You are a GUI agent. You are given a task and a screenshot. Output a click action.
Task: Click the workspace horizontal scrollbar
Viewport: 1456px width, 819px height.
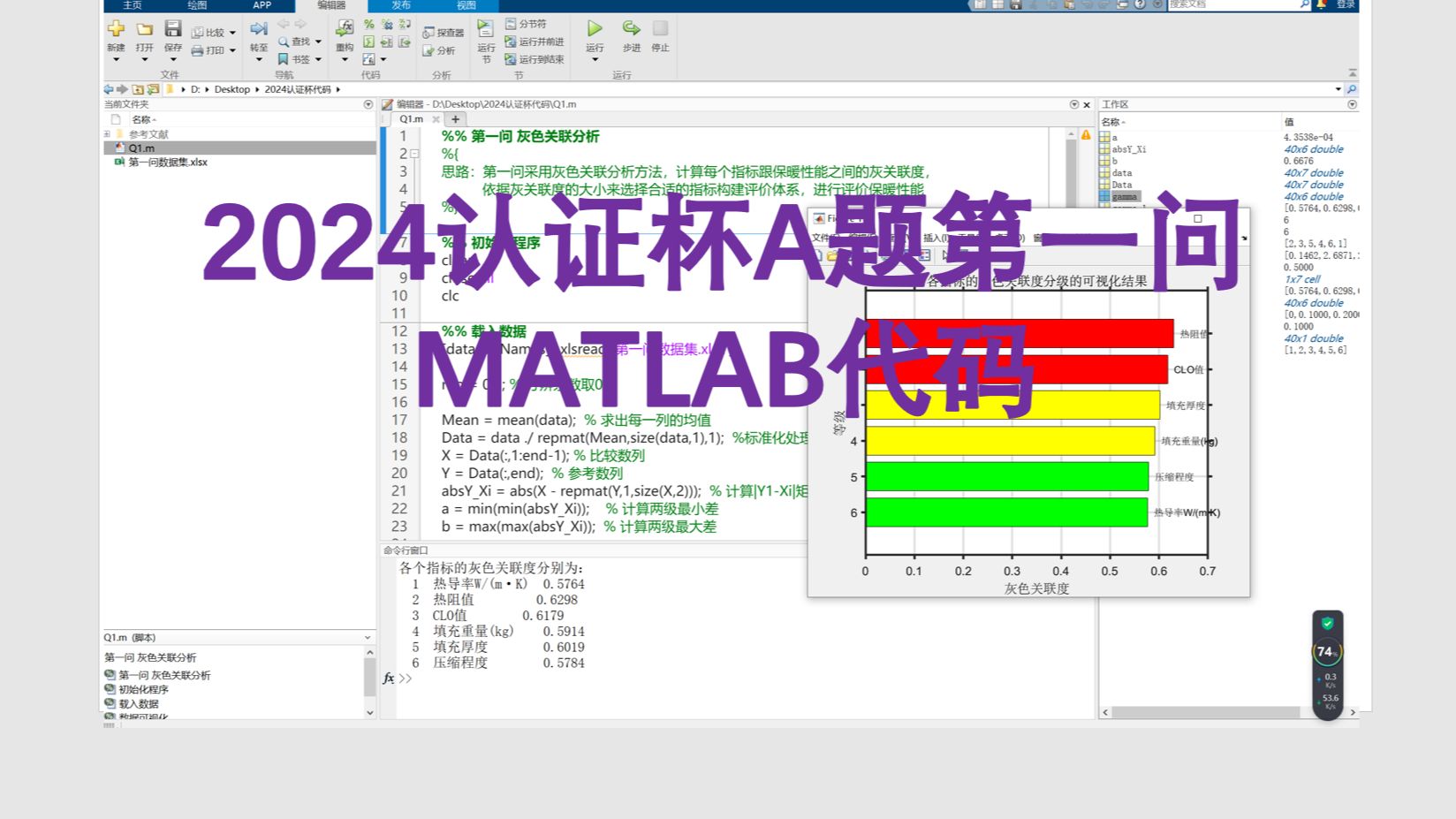coord(1206,712)
